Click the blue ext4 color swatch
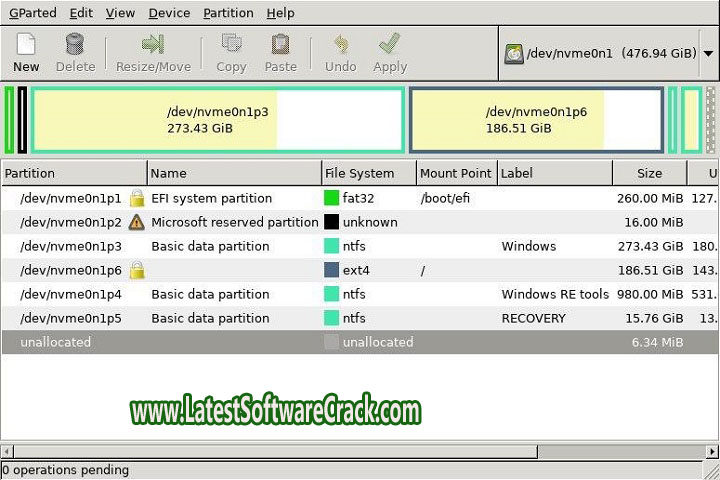Screen dimensions: 720x480 coord(331,270)
